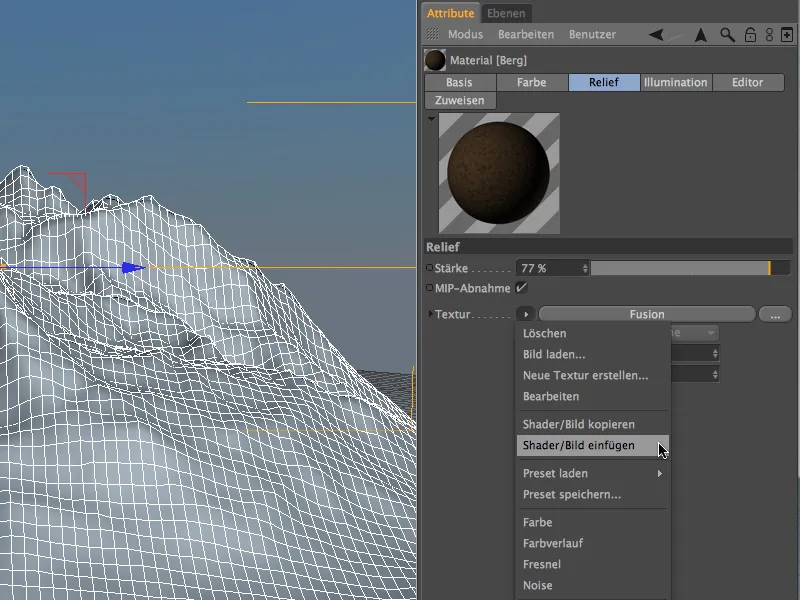Choose Bearbeiten in the texture popup menu
The height and width of the screenshot is (600, 800).
[x=593, y=396]
